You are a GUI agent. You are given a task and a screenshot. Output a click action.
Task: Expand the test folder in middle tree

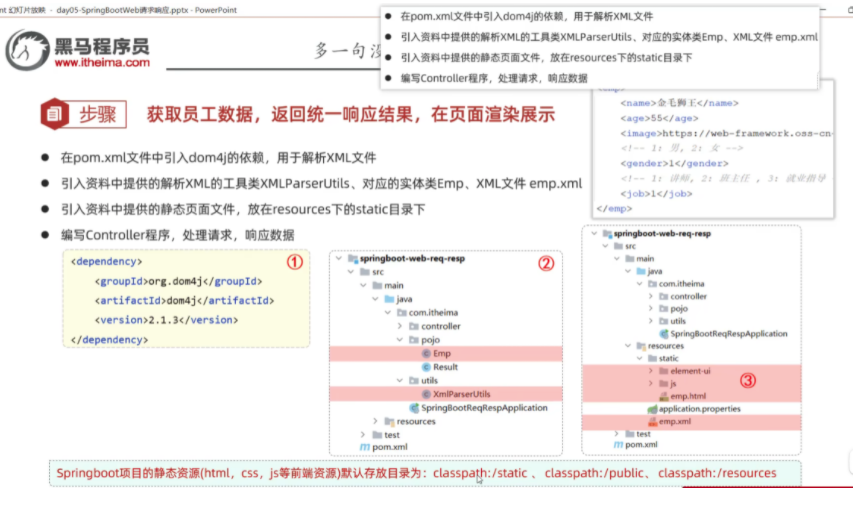(x=363, y=435)
